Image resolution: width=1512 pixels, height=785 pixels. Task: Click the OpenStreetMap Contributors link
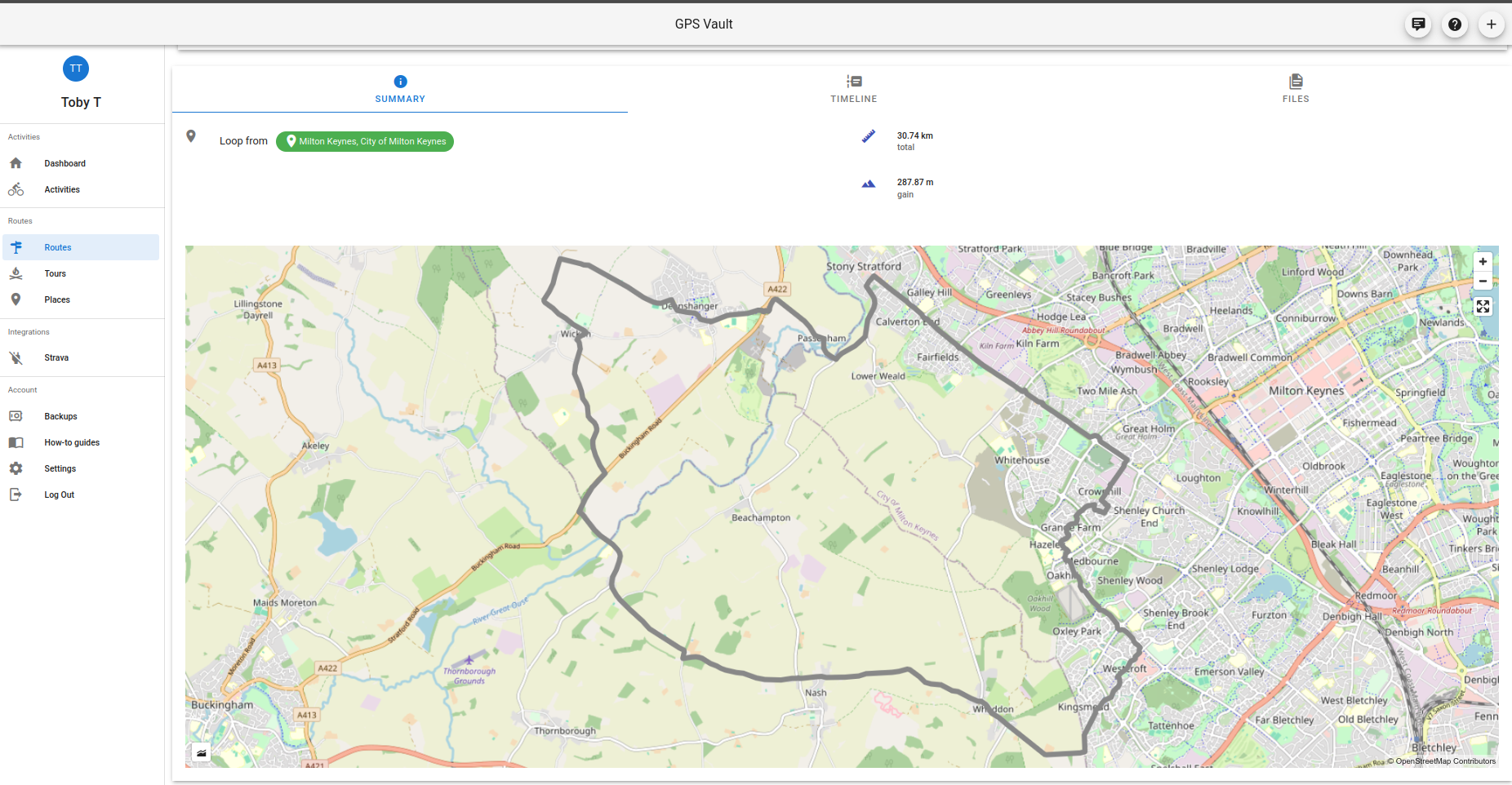(1445, 761)
